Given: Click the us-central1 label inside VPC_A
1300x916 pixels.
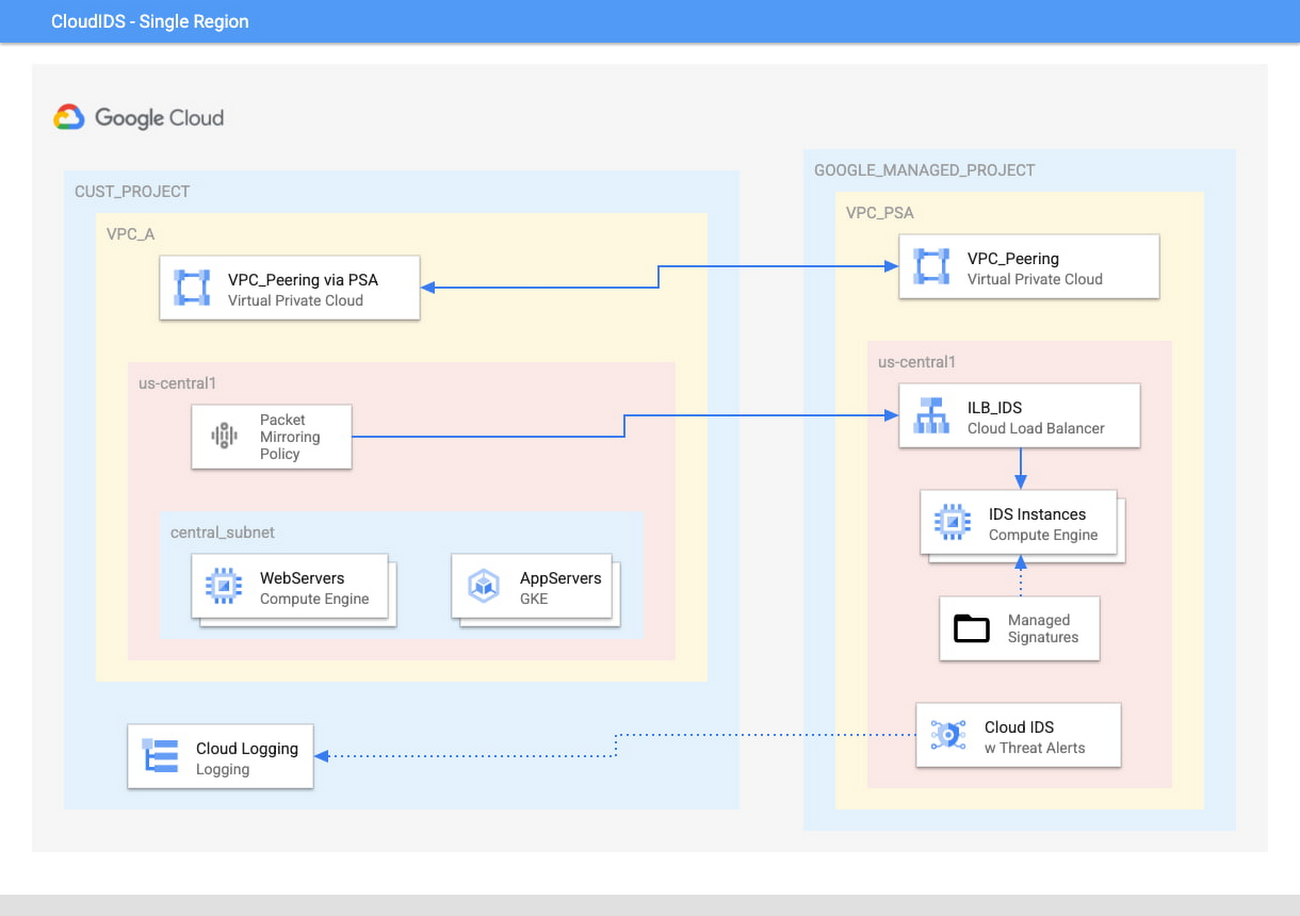Looking at the screenshot, I should click(x=177, y=382).
